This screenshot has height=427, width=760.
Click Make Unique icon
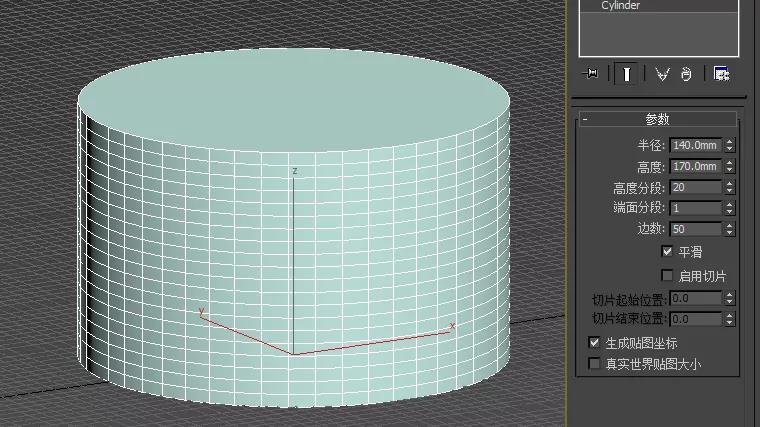(662, 74)
